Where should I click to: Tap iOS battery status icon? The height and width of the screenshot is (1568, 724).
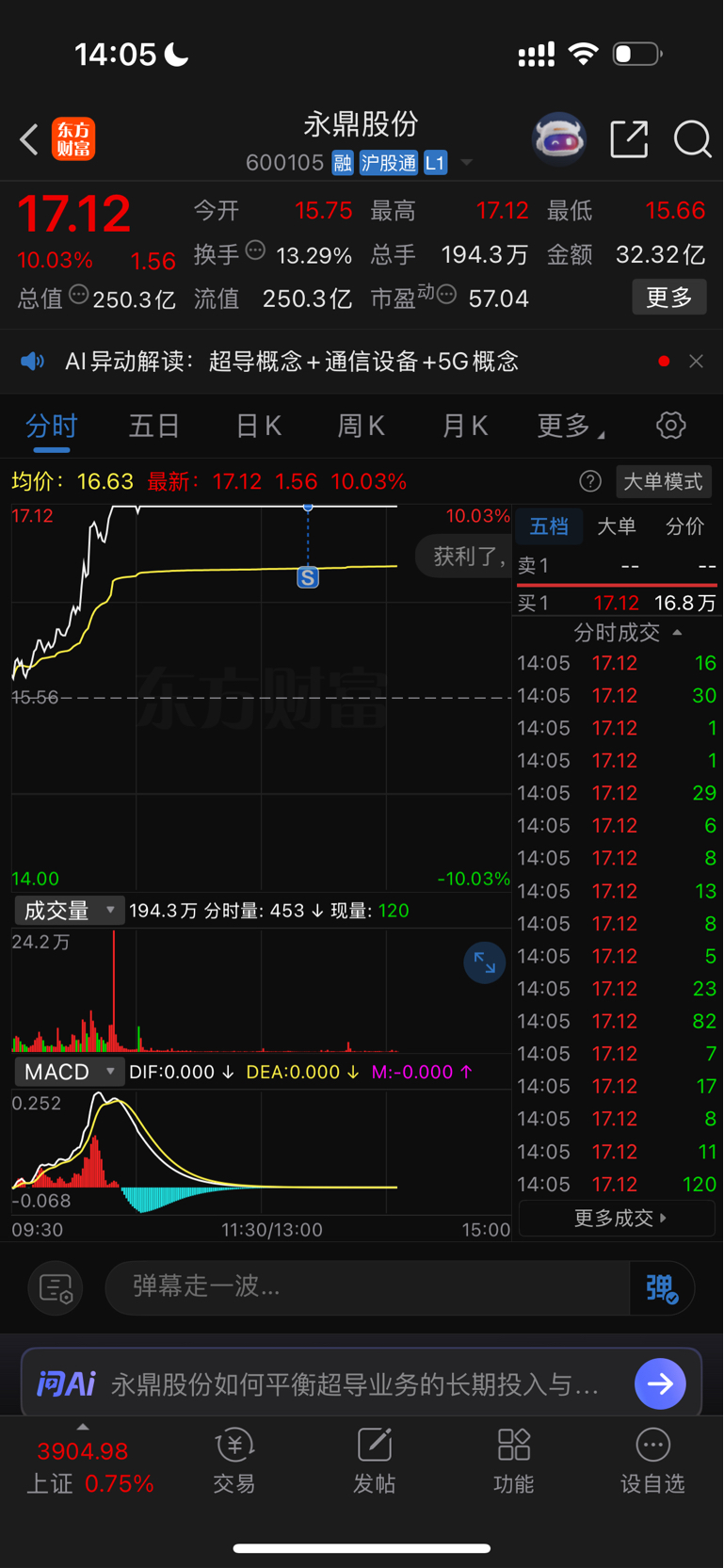point(637,54)
